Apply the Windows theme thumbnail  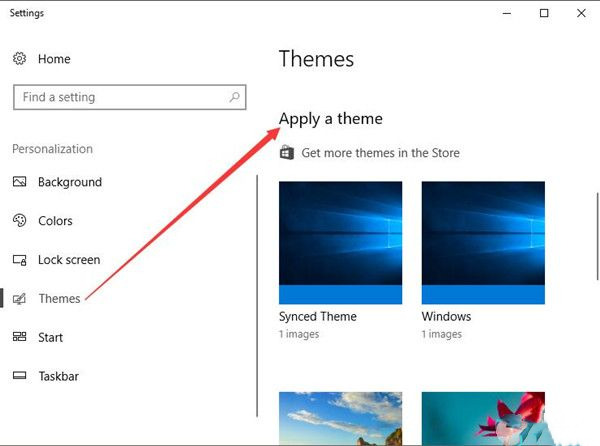point(483,243)
